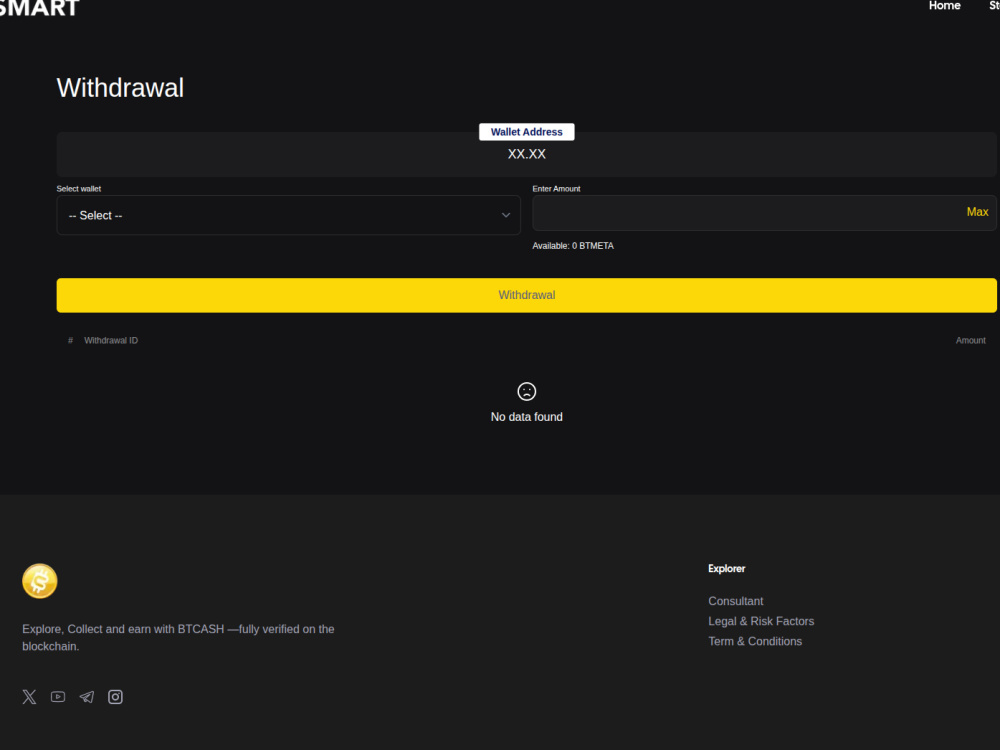Click the Select wallet label

coord(78,189)
